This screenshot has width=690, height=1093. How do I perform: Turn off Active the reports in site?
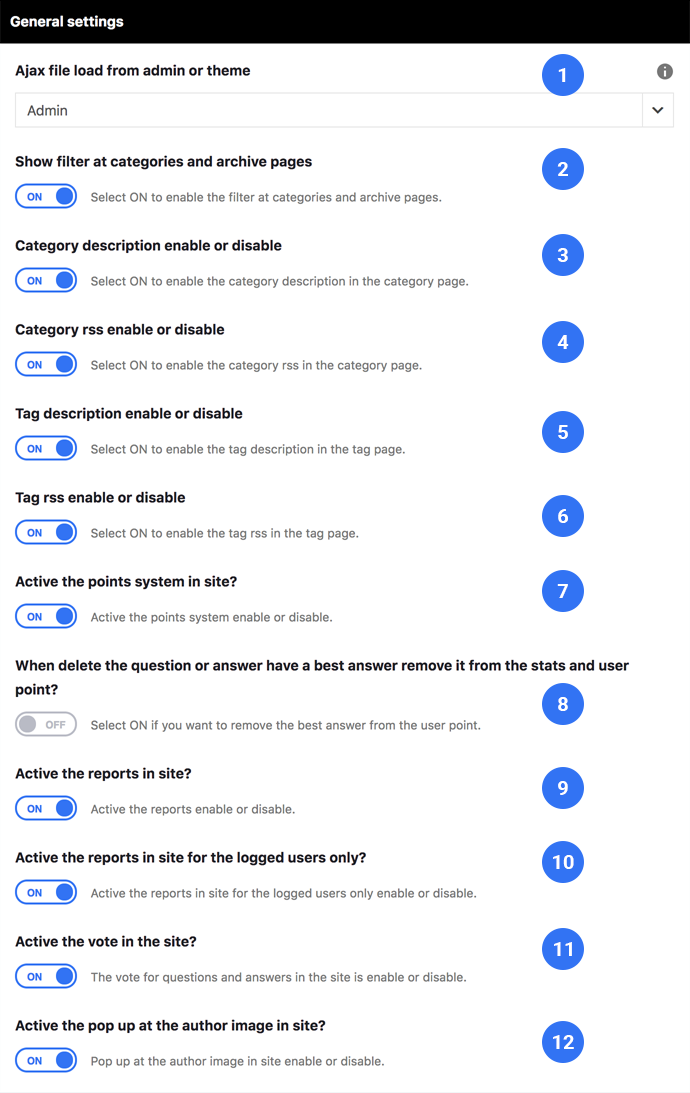(46, 809)
